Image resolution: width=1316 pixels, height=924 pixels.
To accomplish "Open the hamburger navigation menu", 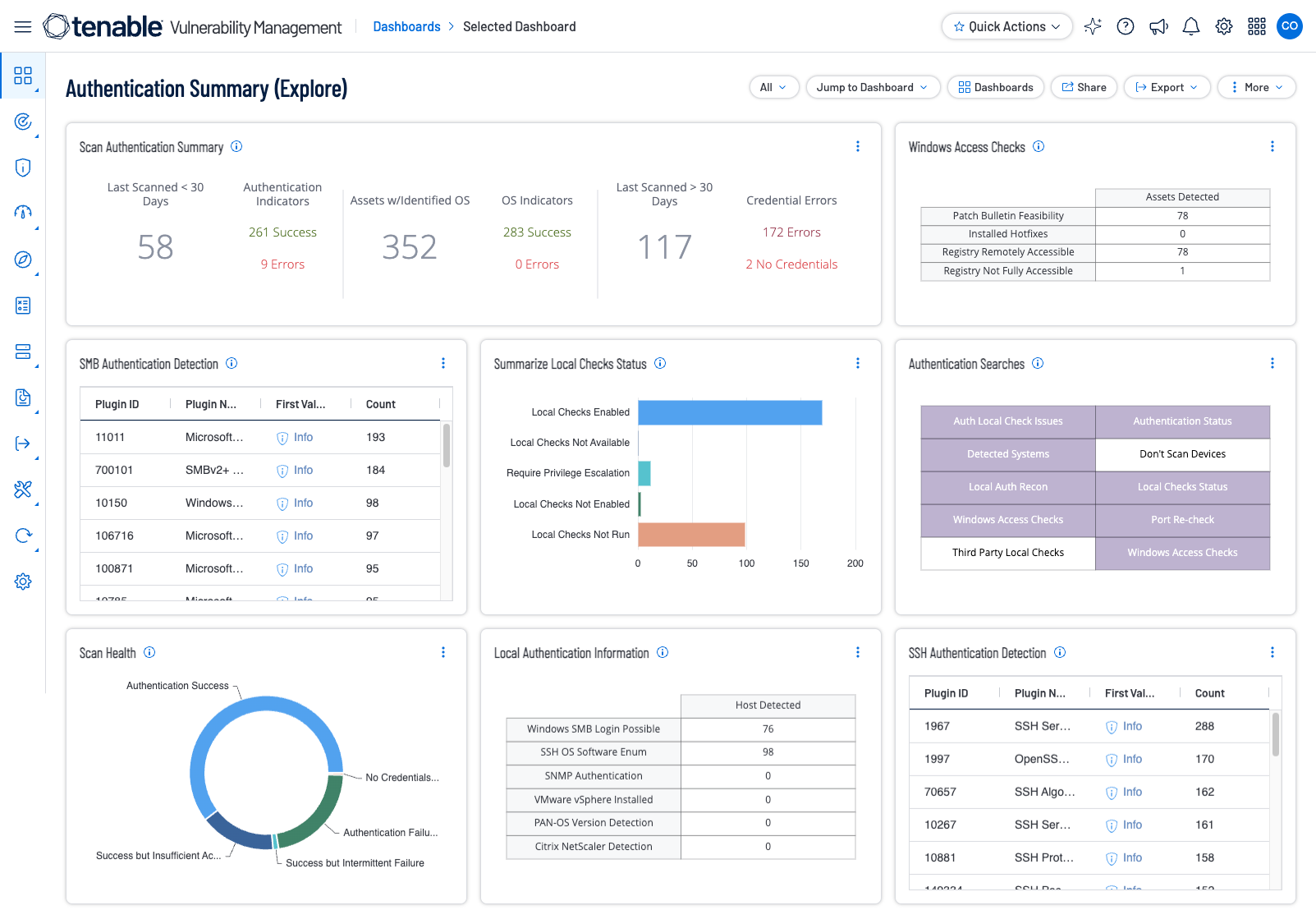I will [x=22, y=26].
